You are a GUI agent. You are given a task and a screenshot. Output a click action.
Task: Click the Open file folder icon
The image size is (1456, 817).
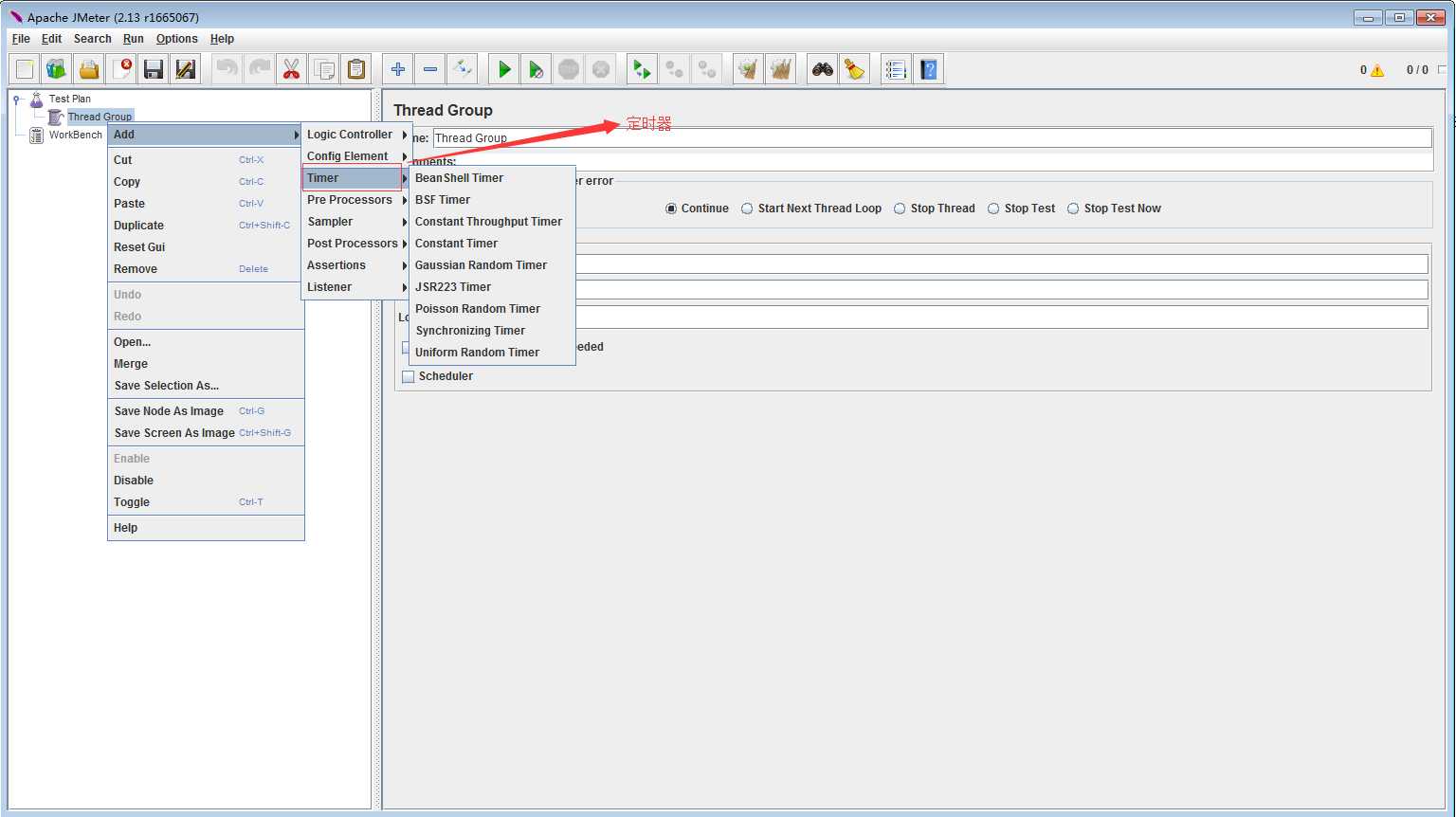coord(89,69)
